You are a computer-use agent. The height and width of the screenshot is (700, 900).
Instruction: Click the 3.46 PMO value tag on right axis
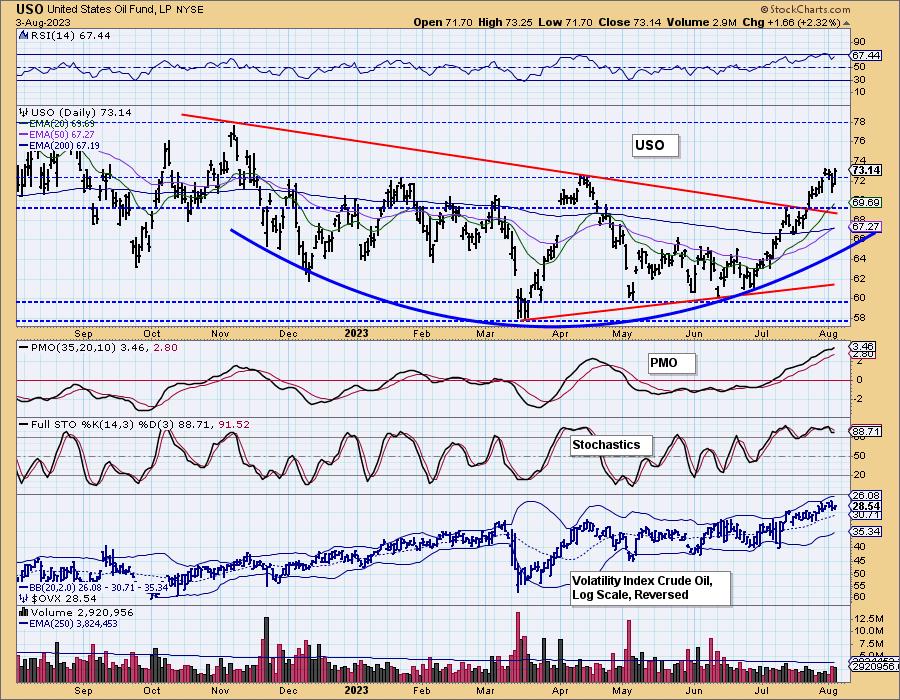point(863,347)
